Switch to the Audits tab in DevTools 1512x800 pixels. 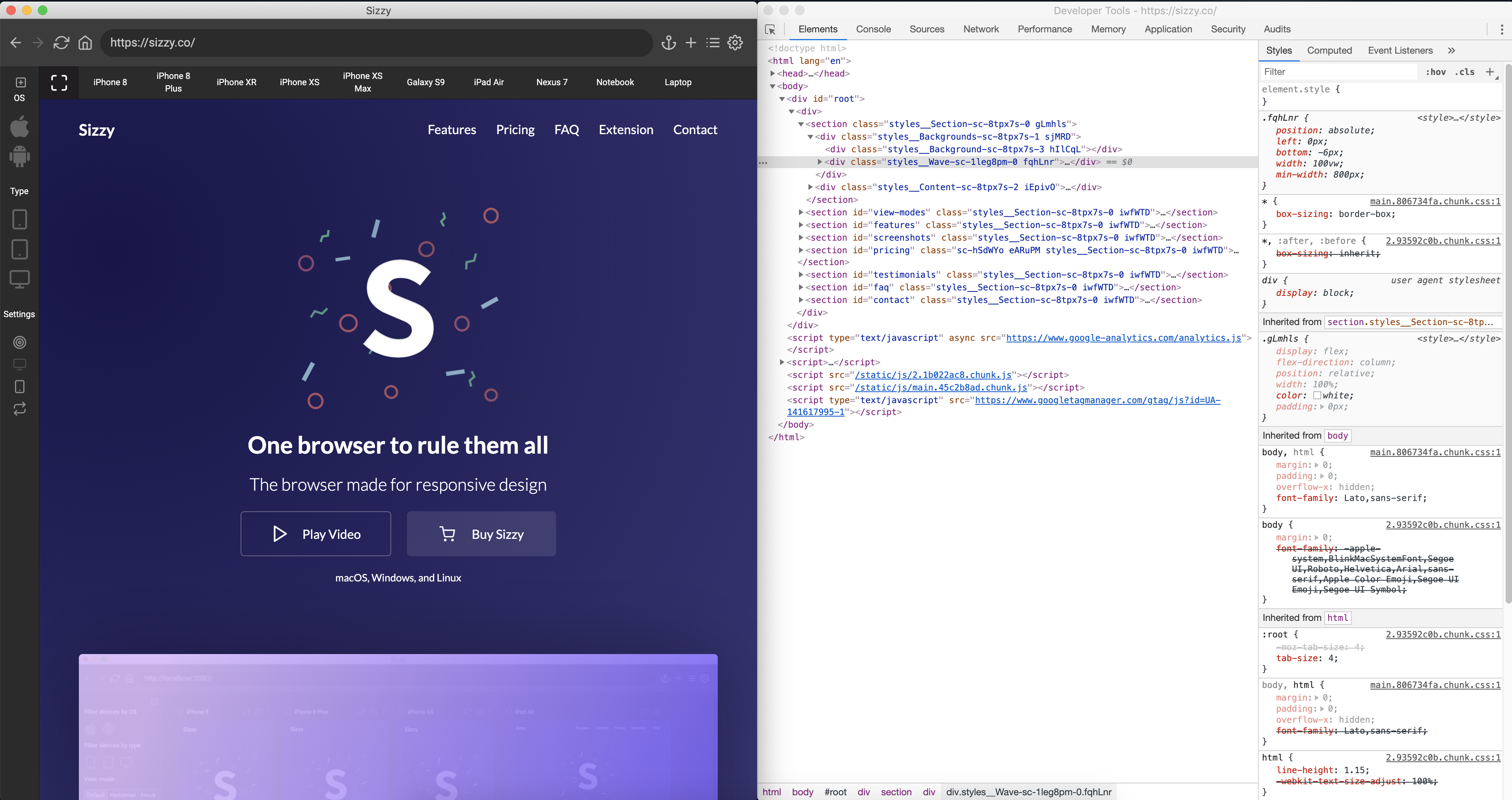click(x=1277, y=29)
